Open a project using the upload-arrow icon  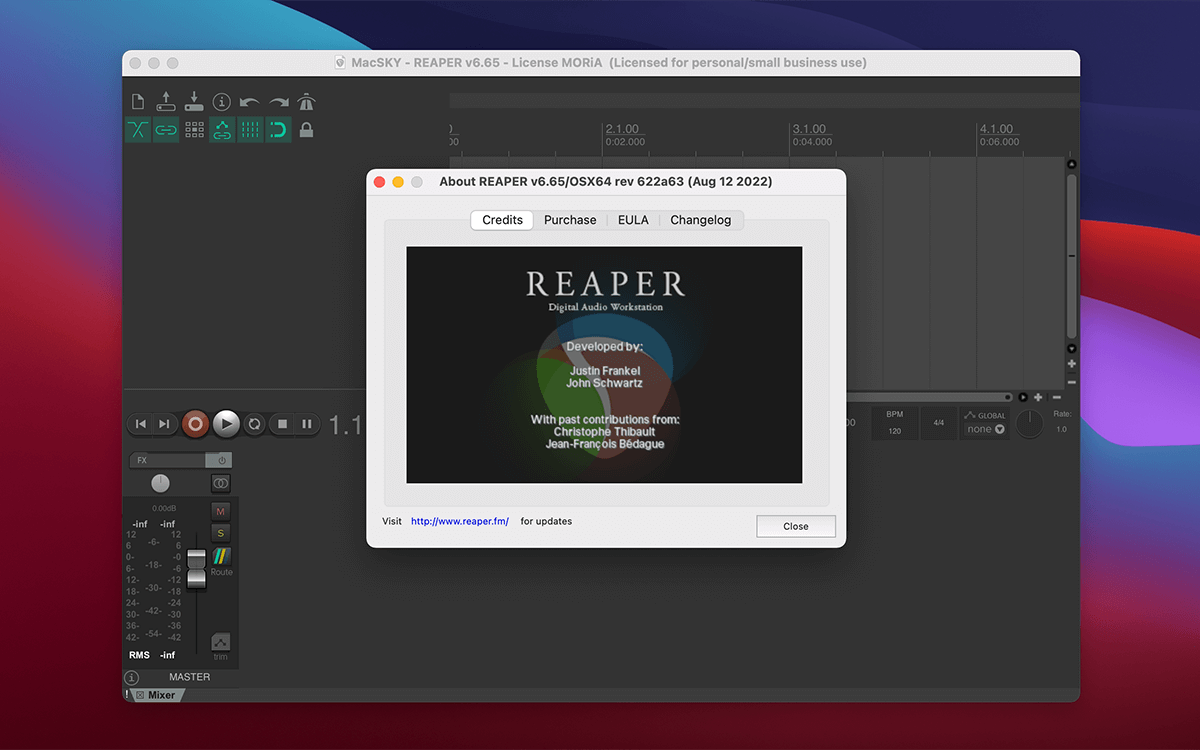coord(166,102)
